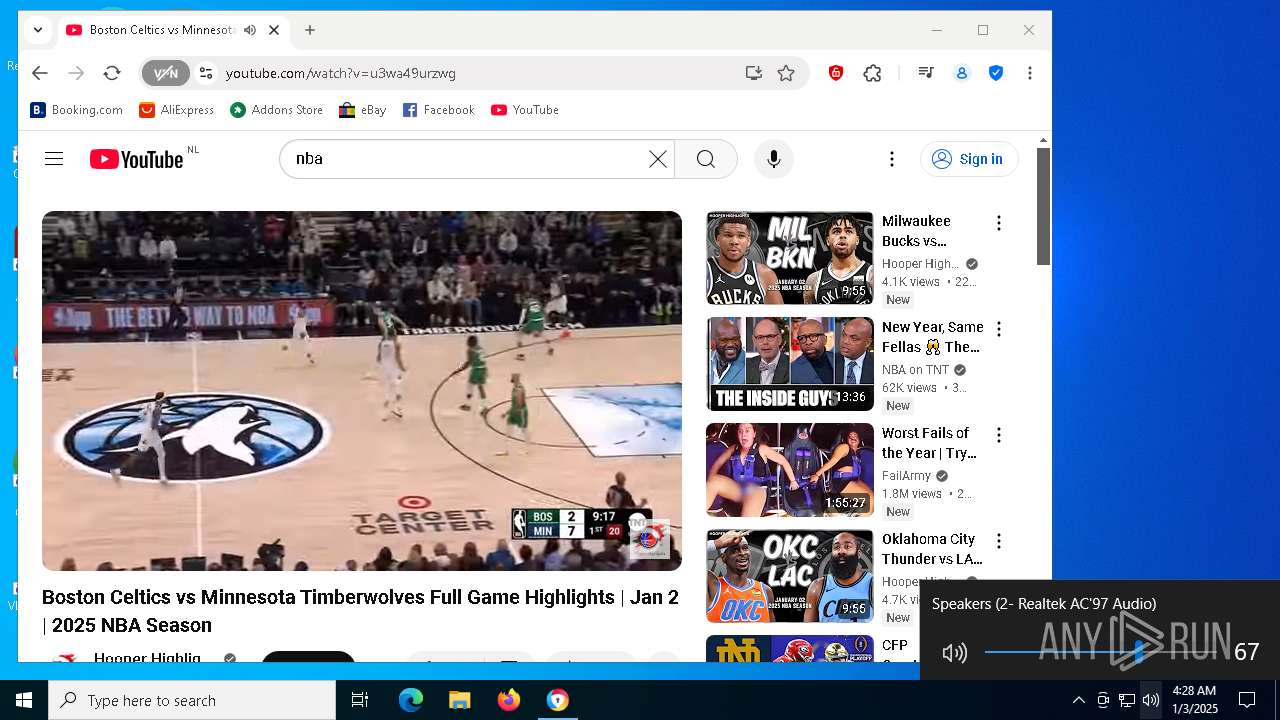The height and width of the screenshot is (720, 1280).
Task: Open the YouTube bookmark
Action: (525, 110)
